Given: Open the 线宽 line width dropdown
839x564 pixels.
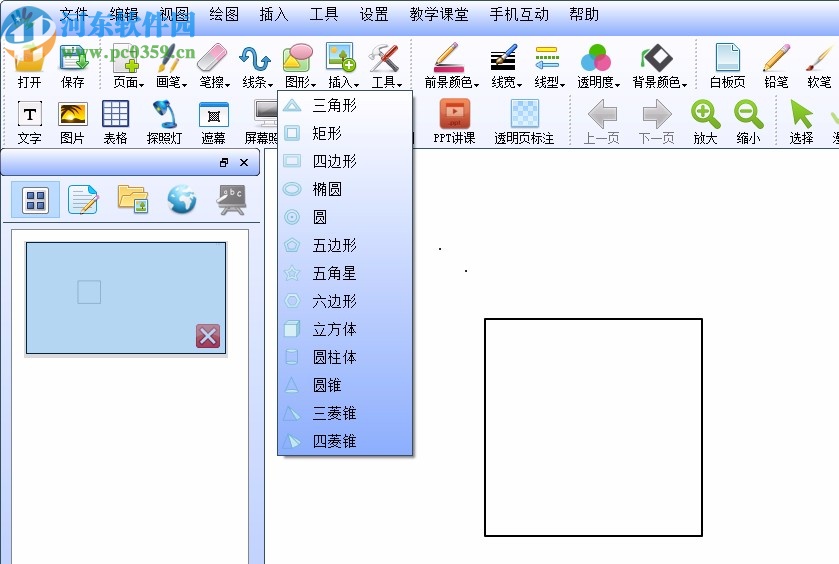Looking at the screenshot, I should click(x=506, y=66).
